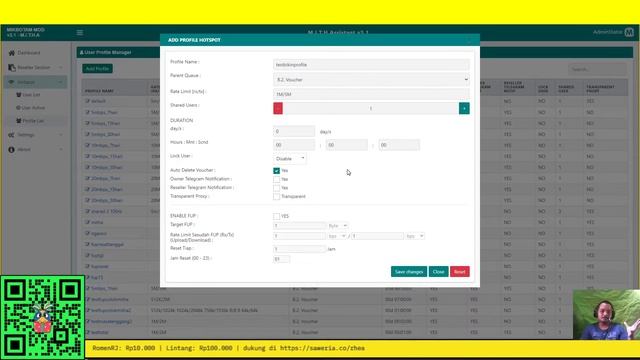Expand the Settings sidebar menu
The image size is (640, 360).
[36, 135]
